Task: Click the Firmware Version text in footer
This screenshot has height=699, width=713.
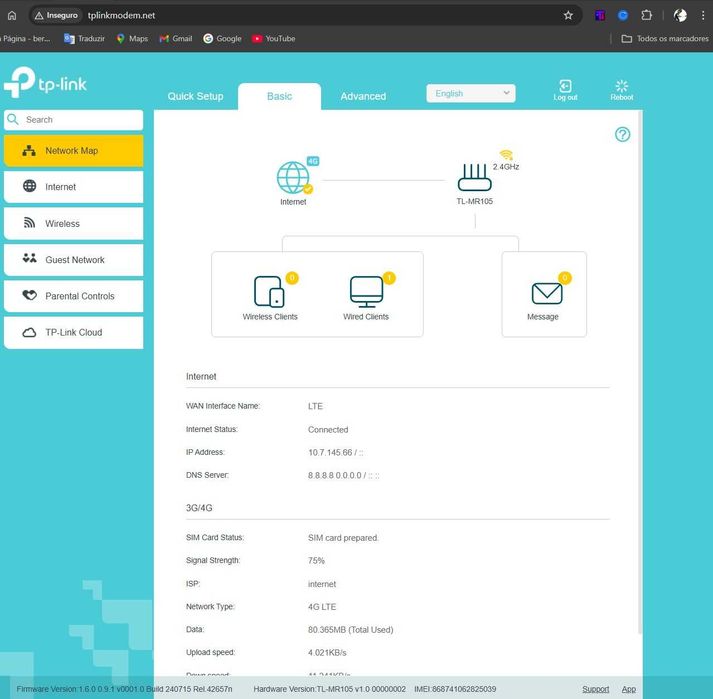Action: 124,689
